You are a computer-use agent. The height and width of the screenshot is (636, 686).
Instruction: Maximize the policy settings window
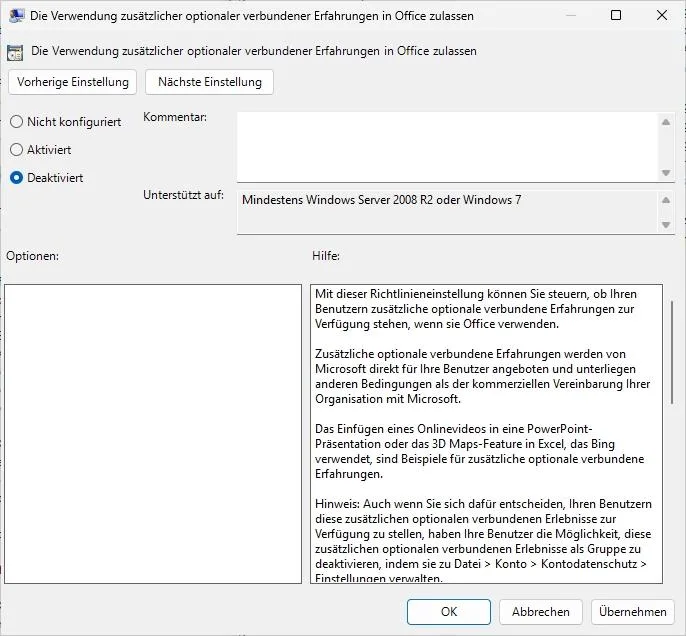pos(615,16)
